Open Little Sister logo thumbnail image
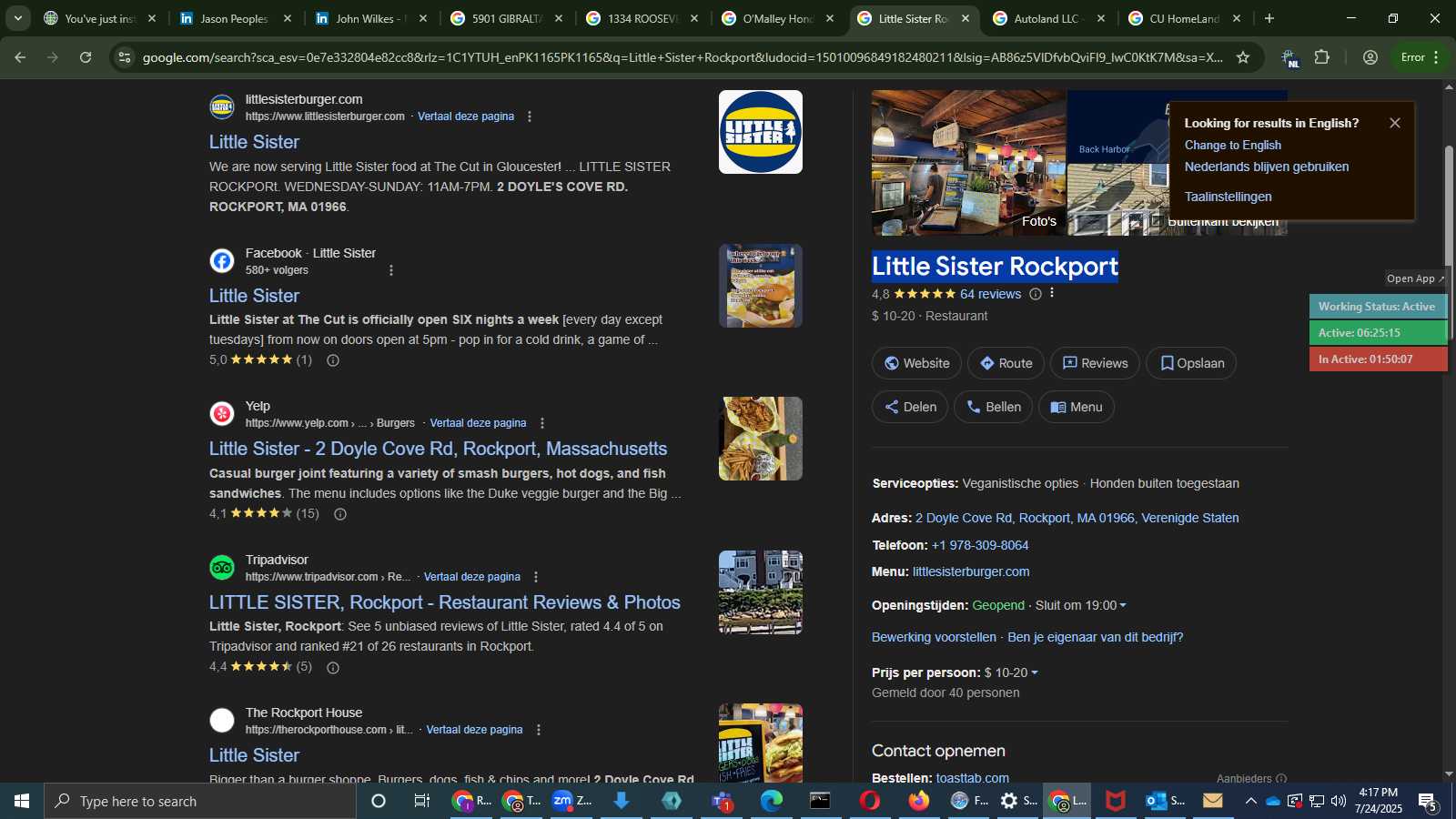1456x819 pixels. point(760,132)
